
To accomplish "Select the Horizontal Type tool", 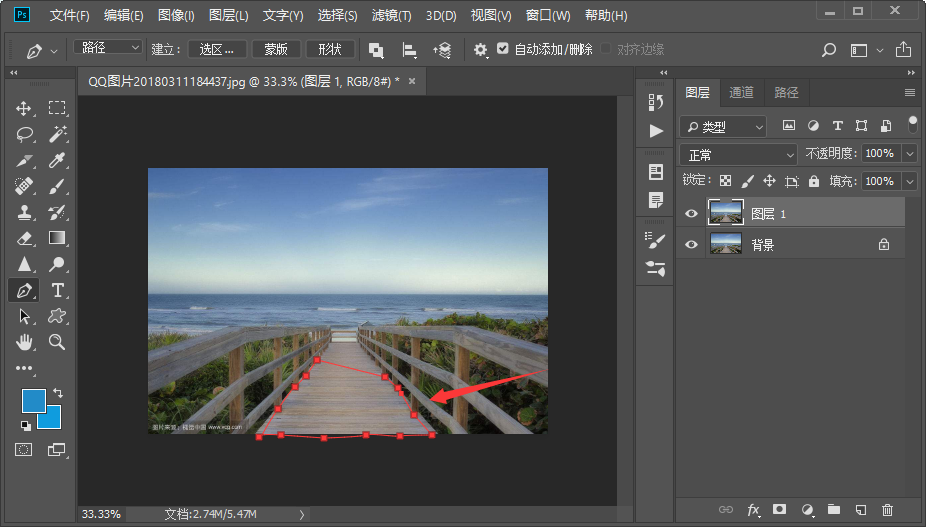I will pyautogui.click(x=58, y=290).
